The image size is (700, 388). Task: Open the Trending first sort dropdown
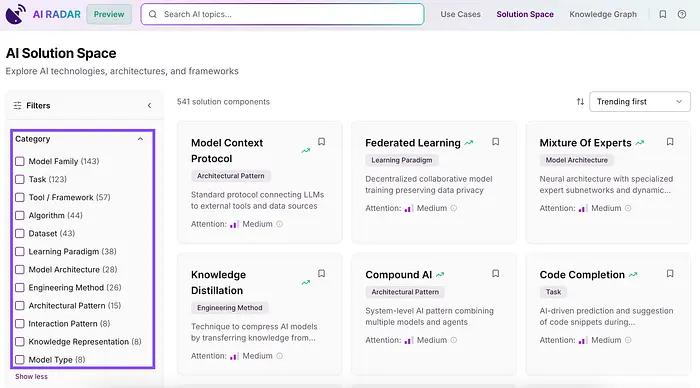point(640,102)
